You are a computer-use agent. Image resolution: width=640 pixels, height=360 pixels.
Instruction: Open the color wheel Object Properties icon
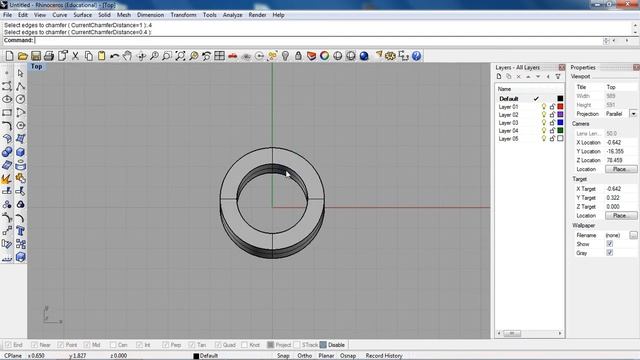click(324, 56)
